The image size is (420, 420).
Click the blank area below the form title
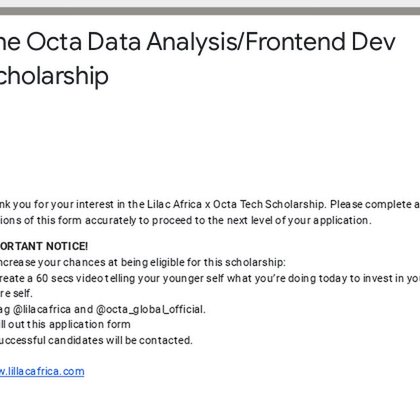pyautogui.click(x=210, y=140)
